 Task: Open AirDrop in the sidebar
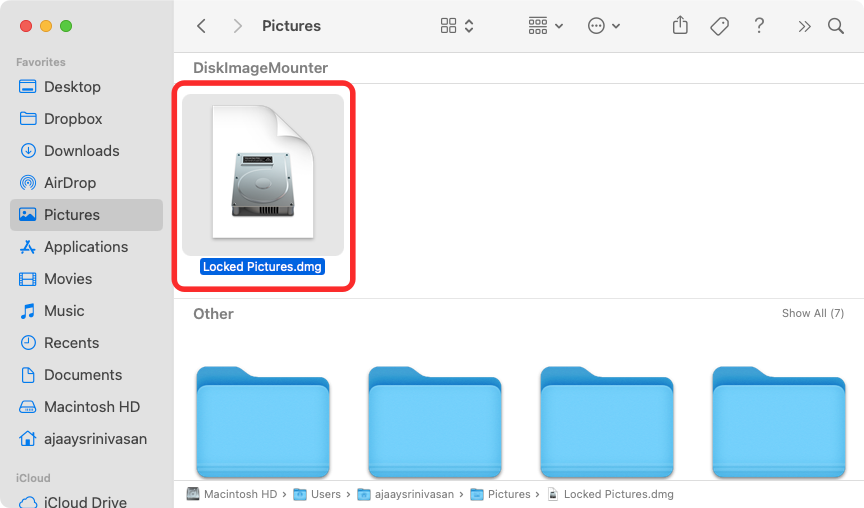coord(87,183)
